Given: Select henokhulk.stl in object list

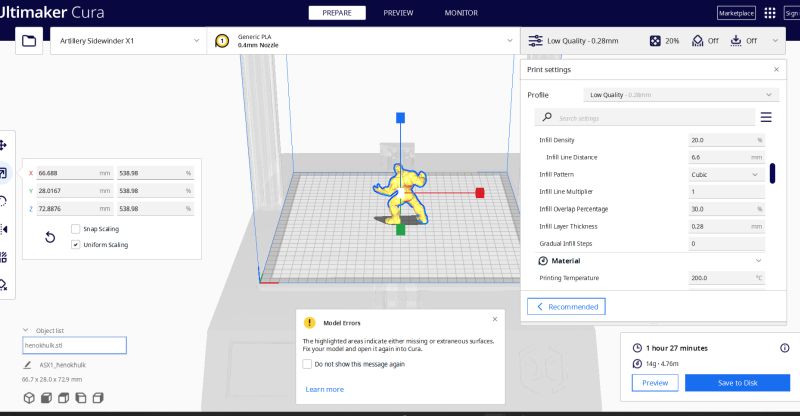Looking at the screenshot, I should (x=74, y=345).
